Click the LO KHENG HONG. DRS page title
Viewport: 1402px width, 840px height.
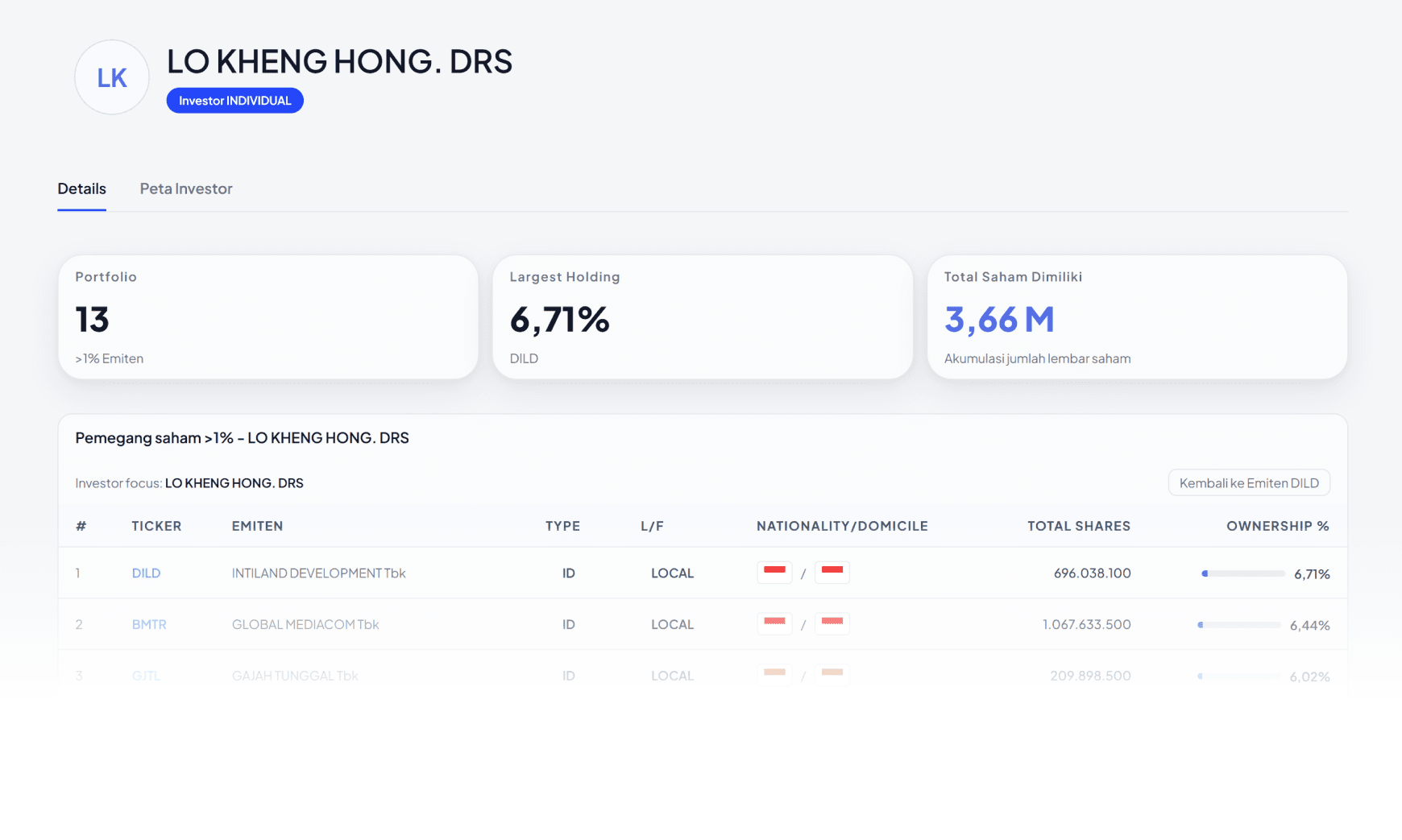(x=339, y=61)
